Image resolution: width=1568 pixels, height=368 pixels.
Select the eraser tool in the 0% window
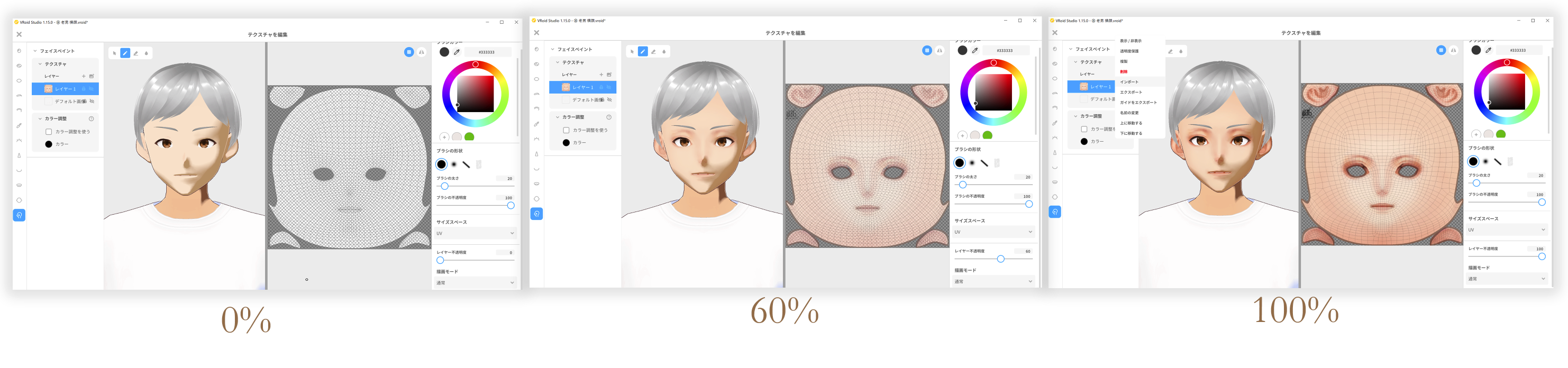(136, 53)
